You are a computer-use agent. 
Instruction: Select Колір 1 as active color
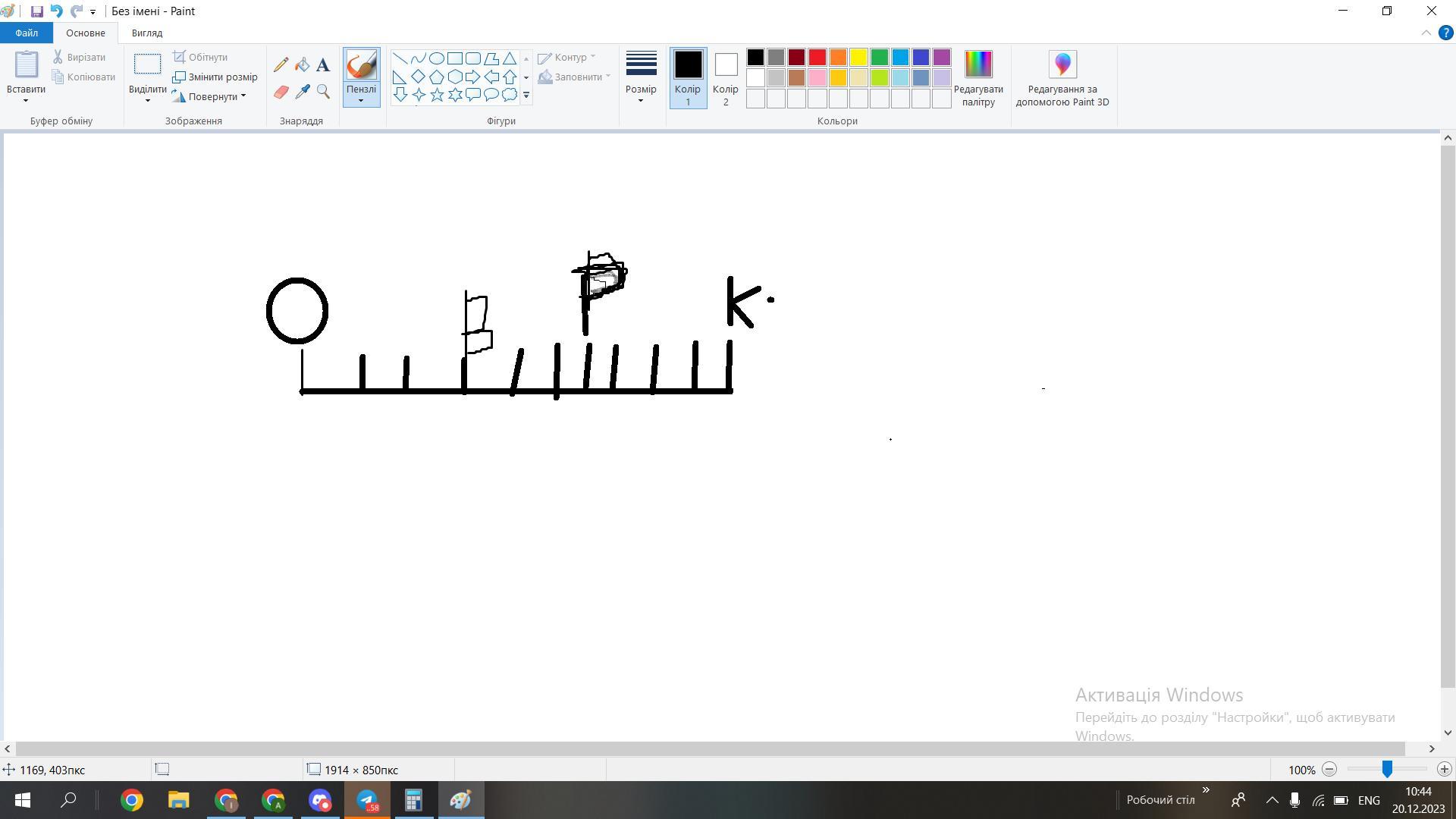pos(688,77)
